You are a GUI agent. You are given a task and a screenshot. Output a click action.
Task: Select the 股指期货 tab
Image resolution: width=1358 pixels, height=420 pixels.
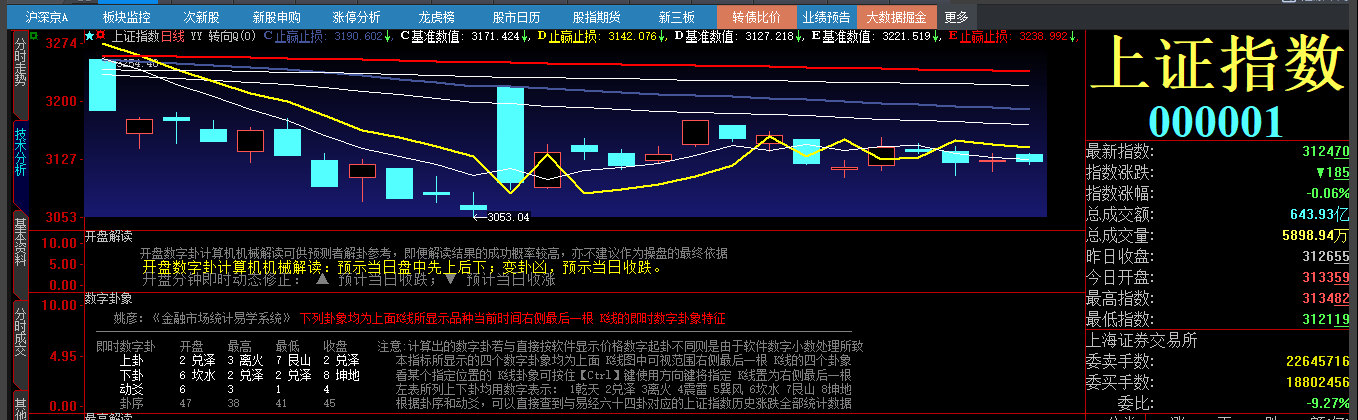click(597, 17)
